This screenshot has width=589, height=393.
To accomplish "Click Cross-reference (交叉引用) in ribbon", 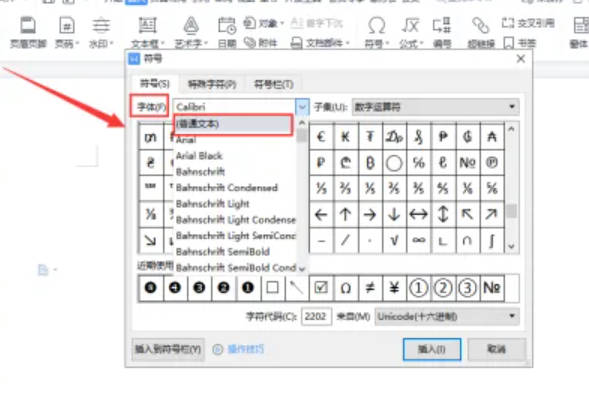I will point(528,23).
